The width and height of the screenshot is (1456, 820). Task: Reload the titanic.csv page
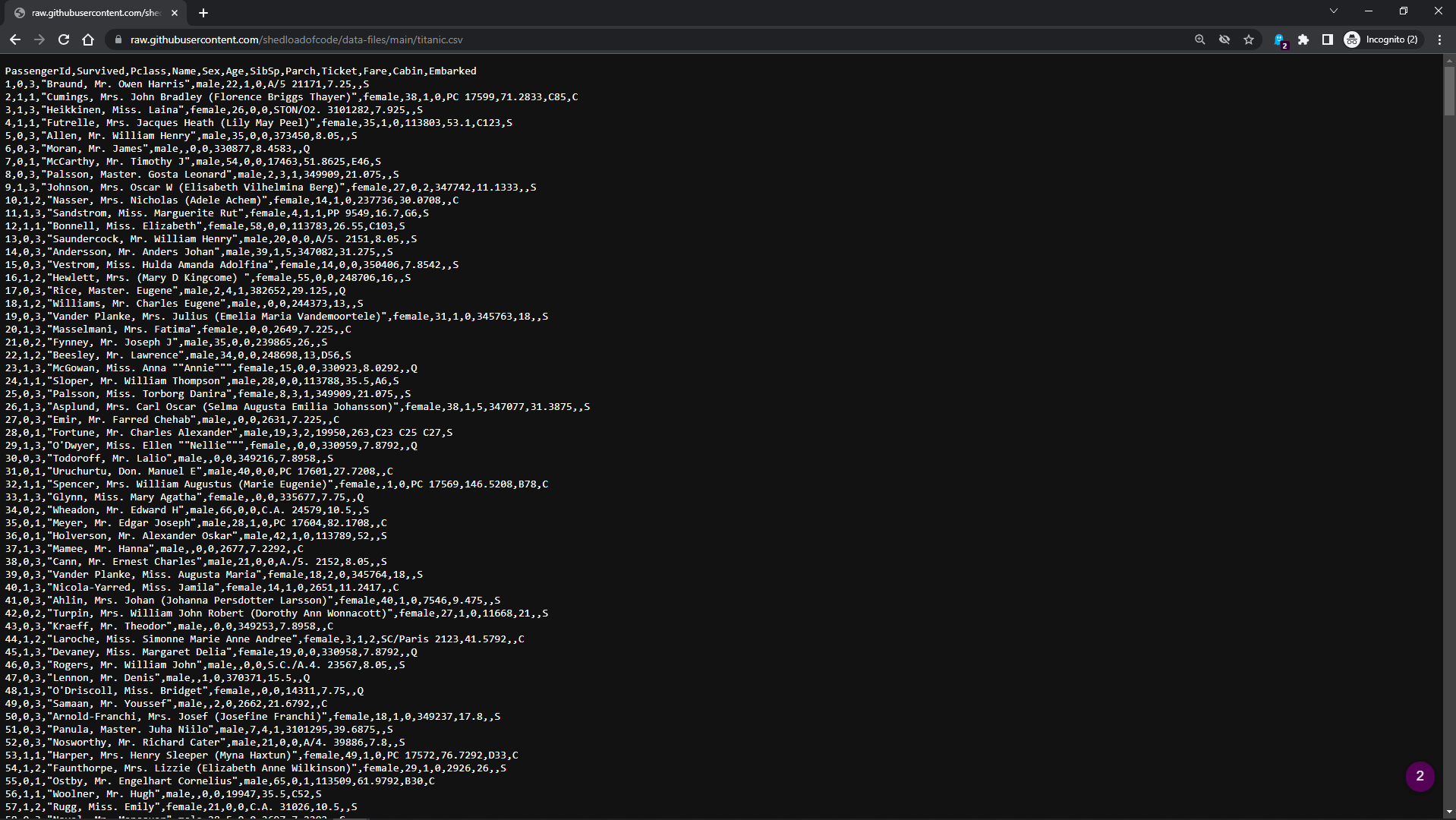[64, 39]
